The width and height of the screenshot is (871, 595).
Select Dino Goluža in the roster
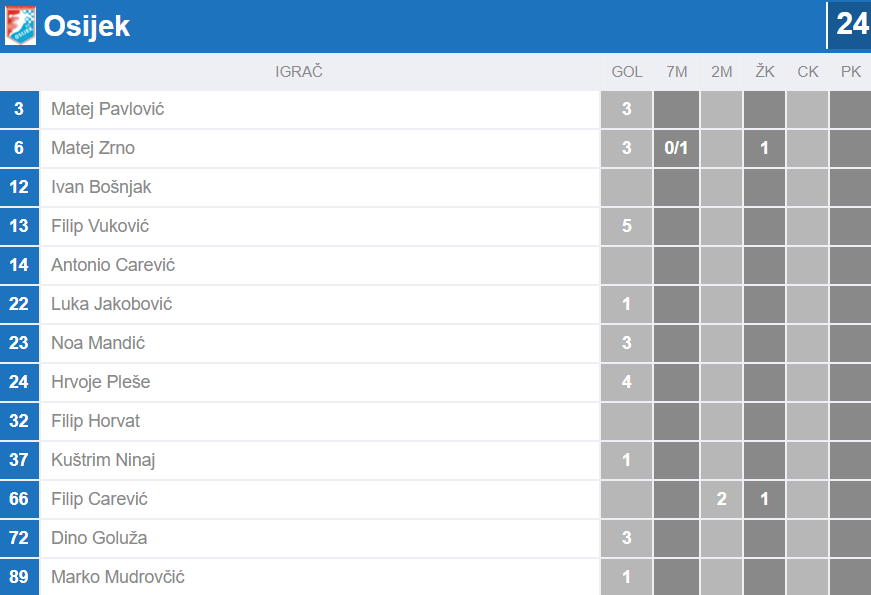99,538
